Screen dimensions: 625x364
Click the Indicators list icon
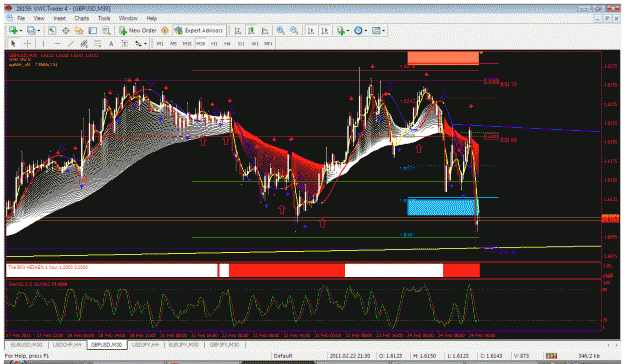[x=341, y=31]
